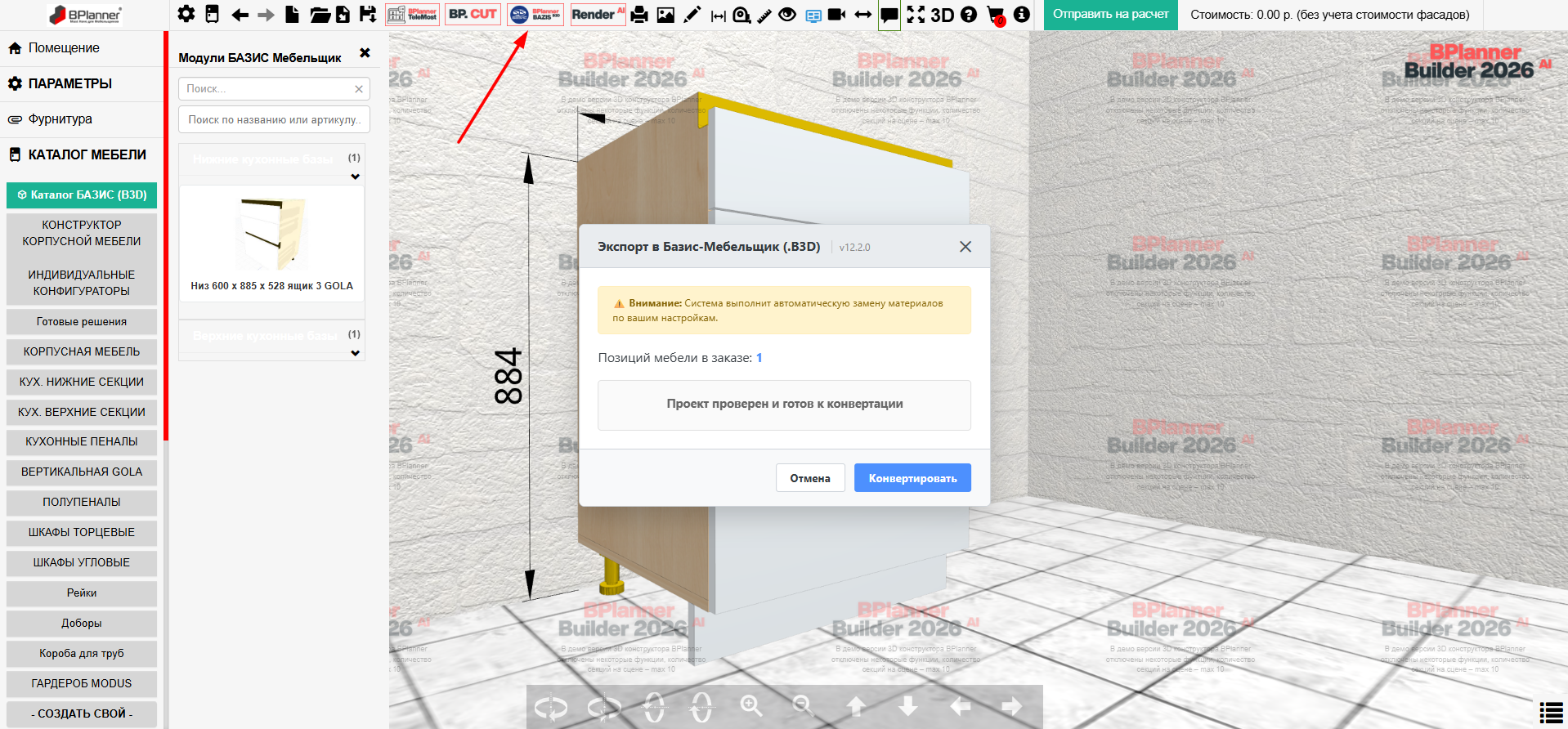1568x729 pixels.
Task: Focus the Поиск по названию или артикулу field
Action: point(274,119)
